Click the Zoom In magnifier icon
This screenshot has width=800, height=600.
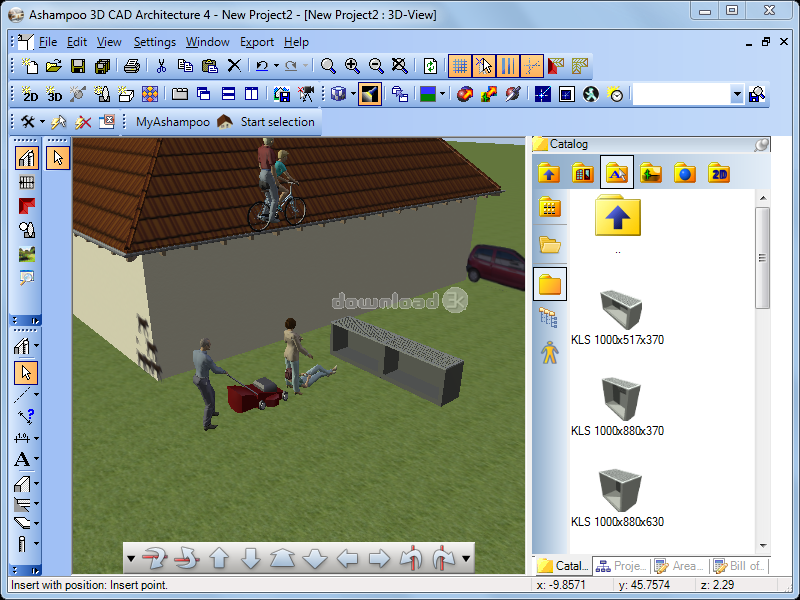351,65
